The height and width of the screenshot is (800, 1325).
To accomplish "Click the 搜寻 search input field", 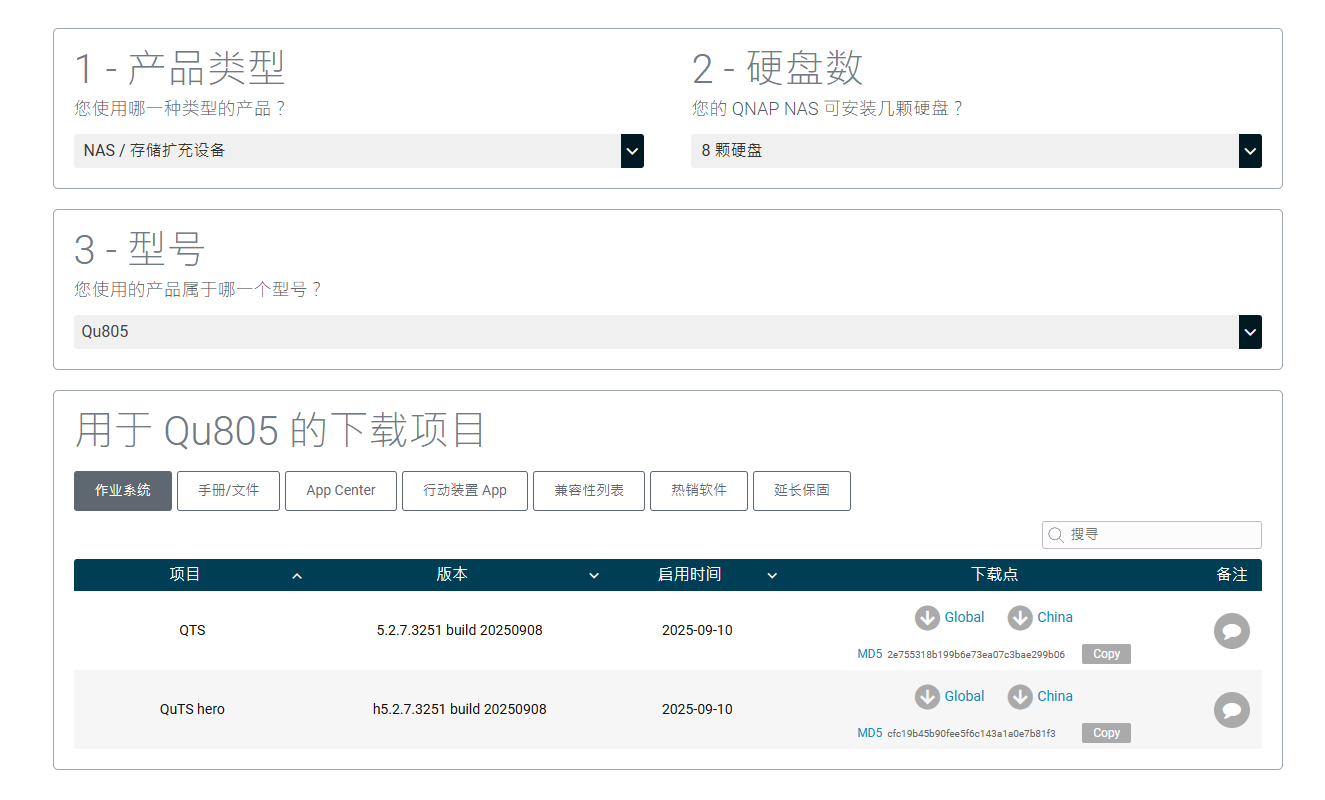I will point(1152,535).
